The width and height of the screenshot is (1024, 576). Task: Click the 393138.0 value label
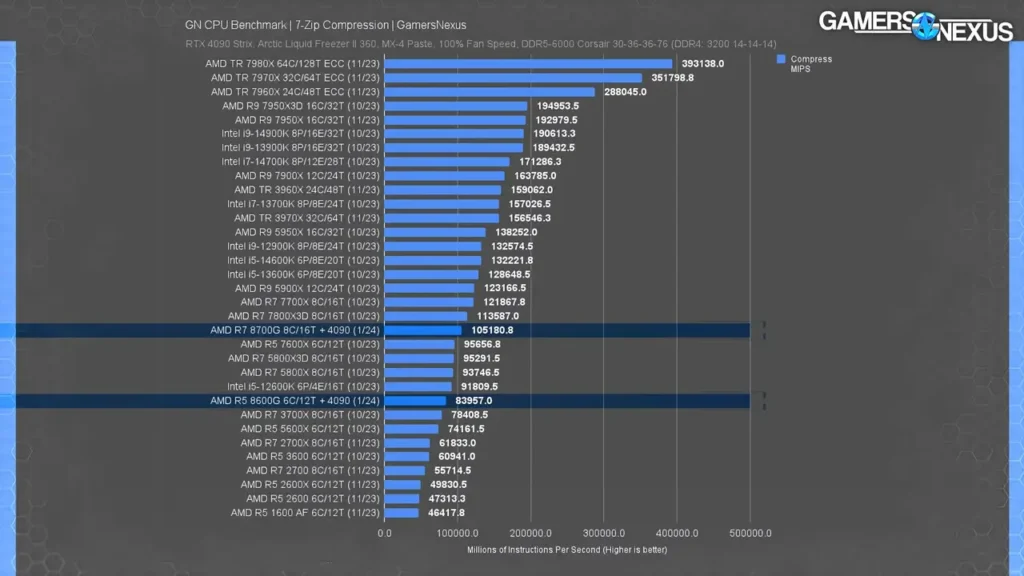[x=703, y=64]
